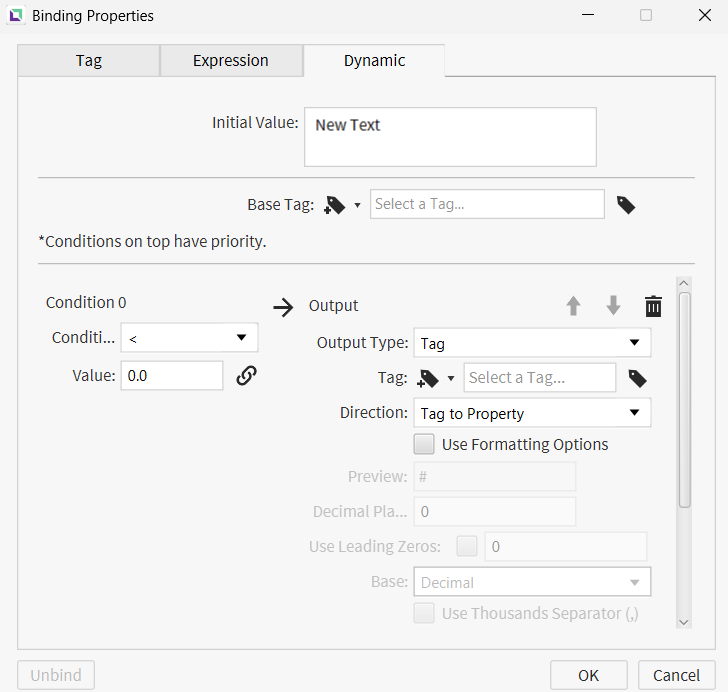Open the Base dropdown showing Decimal
The height and width of the screenshot is (692, 728).
[532, 581]
